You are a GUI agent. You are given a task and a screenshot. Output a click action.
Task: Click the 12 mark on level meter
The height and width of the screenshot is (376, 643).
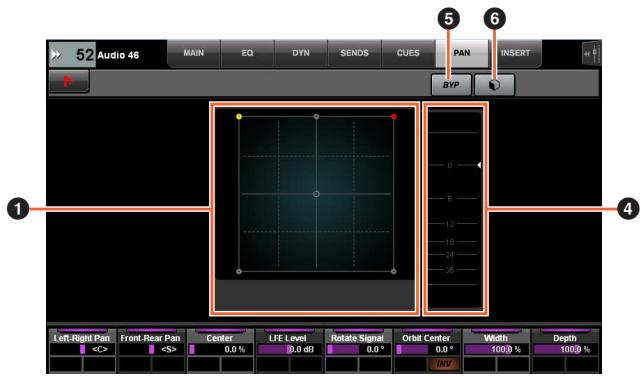click(x=450, y=224)
